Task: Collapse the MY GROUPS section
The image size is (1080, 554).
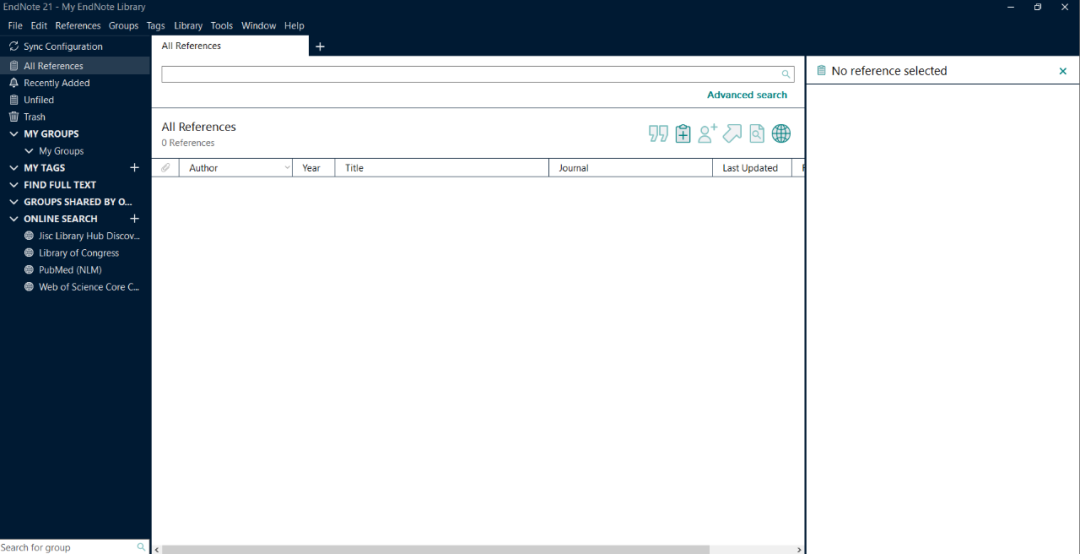Action: 14,134
